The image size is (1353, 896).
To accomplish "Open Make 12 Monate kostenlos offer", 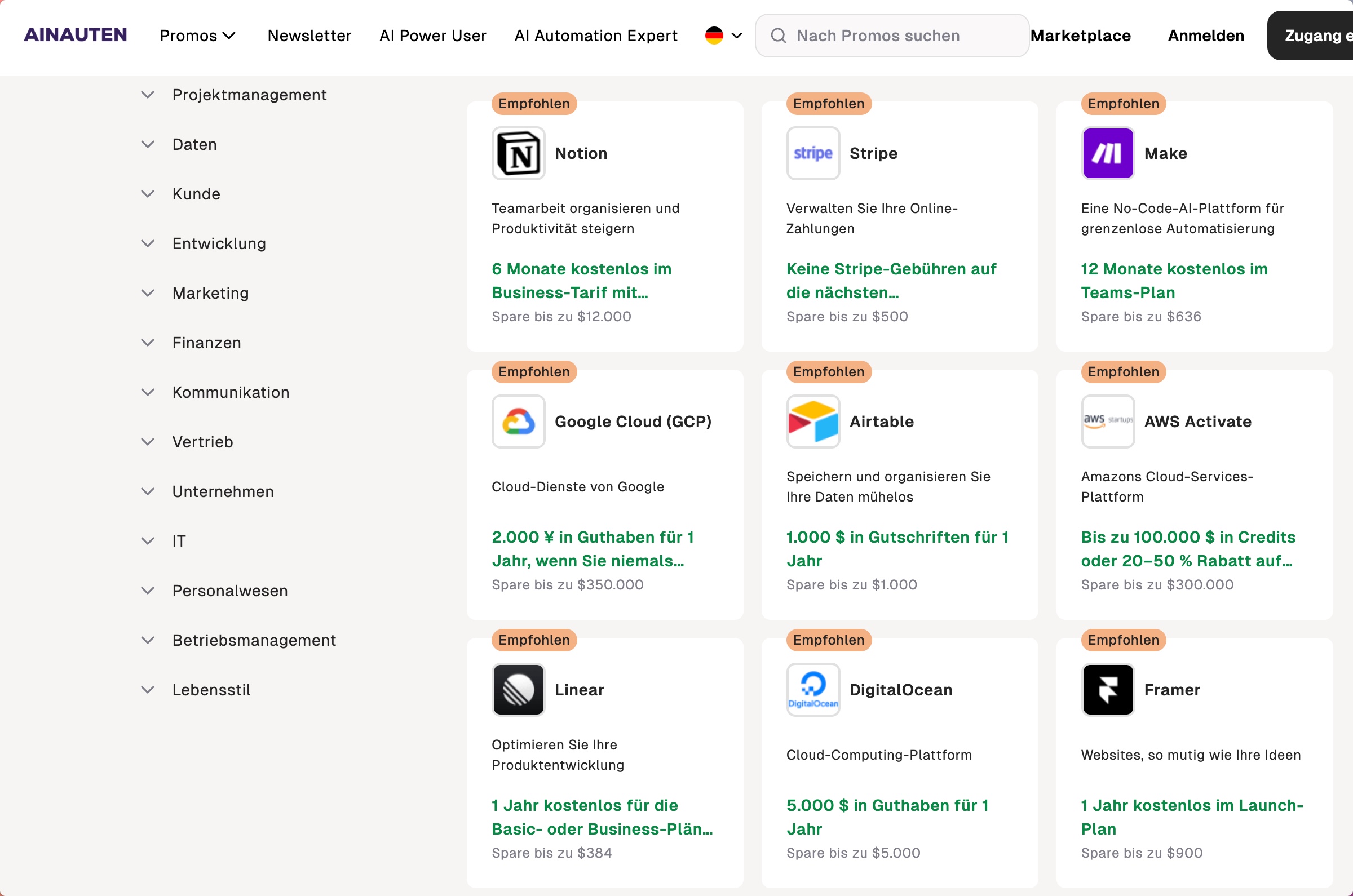I will pos(1174,281).
